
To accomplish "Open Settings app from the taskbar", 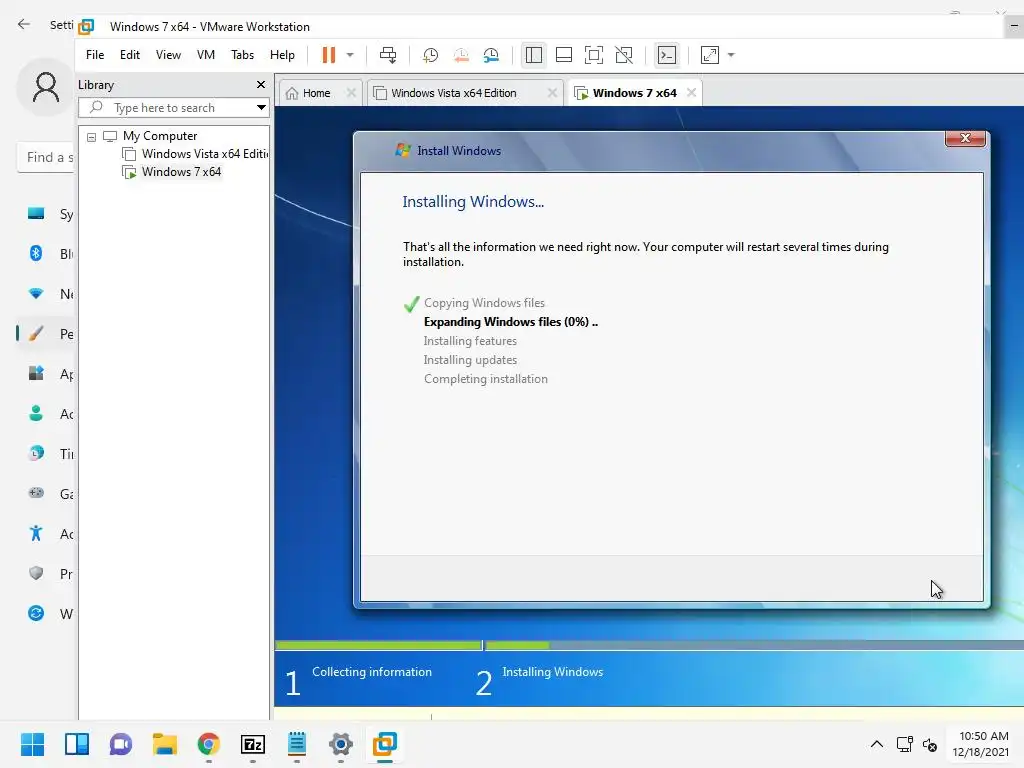I will coord(340,744).
